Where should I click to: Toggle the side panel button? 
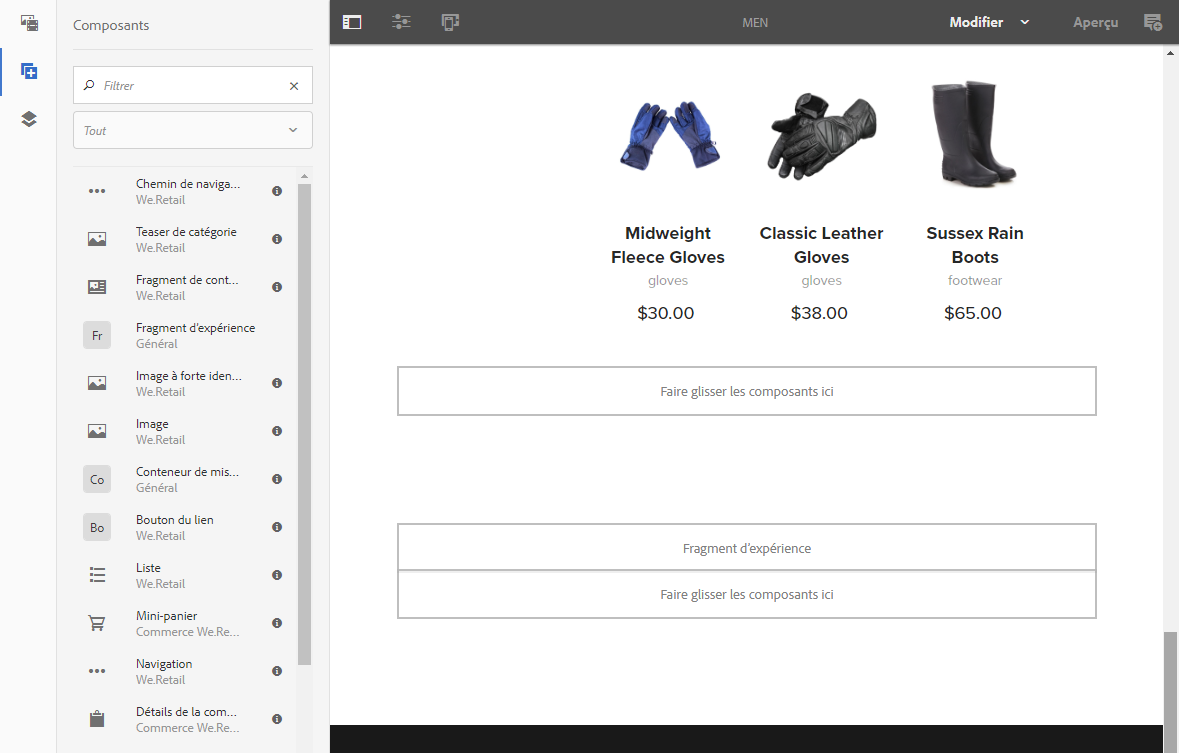pos(352,22)
